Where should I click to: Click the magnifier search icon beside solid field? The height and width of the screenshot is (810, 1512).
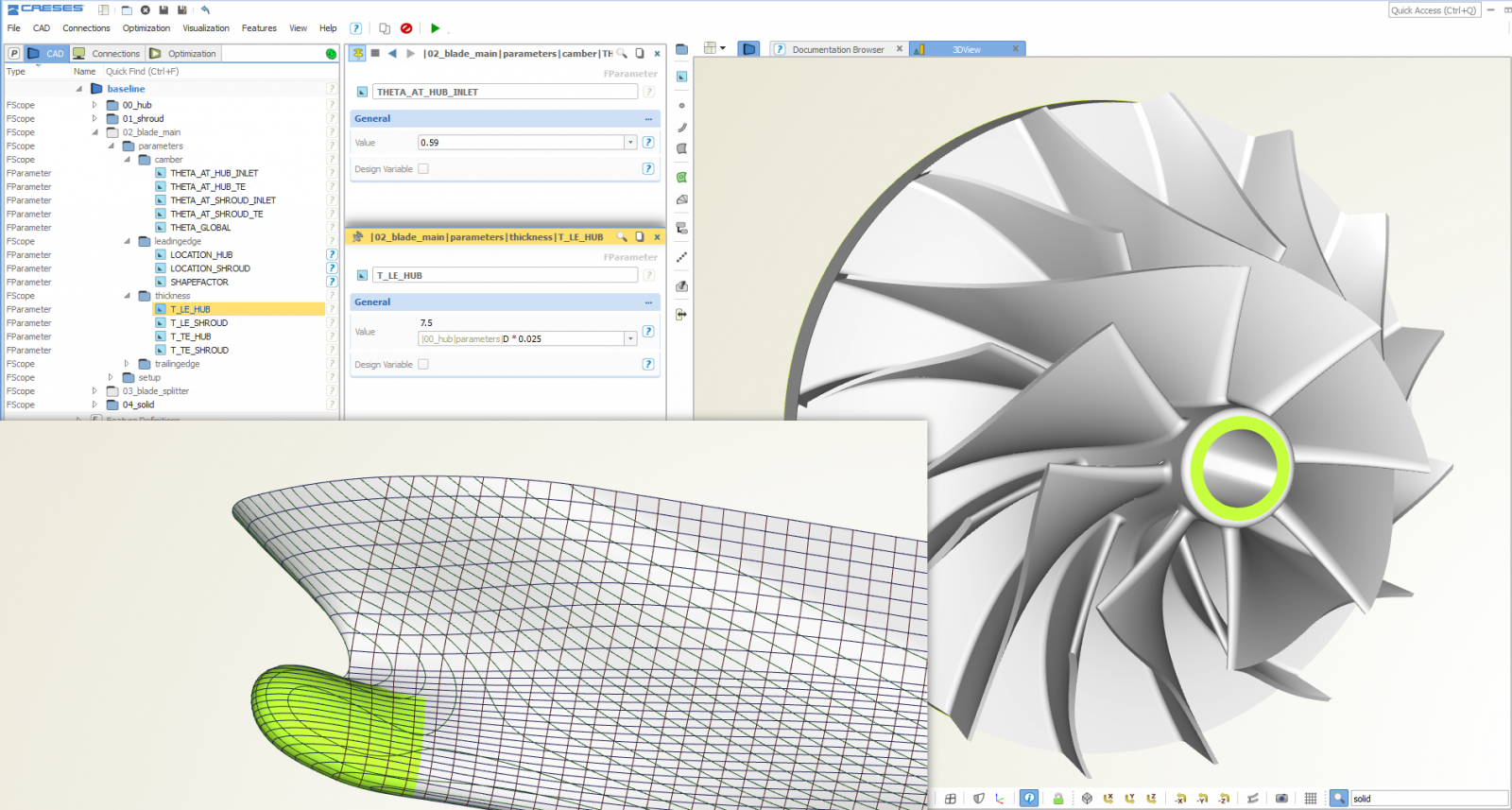click(x=1339, y=799)
